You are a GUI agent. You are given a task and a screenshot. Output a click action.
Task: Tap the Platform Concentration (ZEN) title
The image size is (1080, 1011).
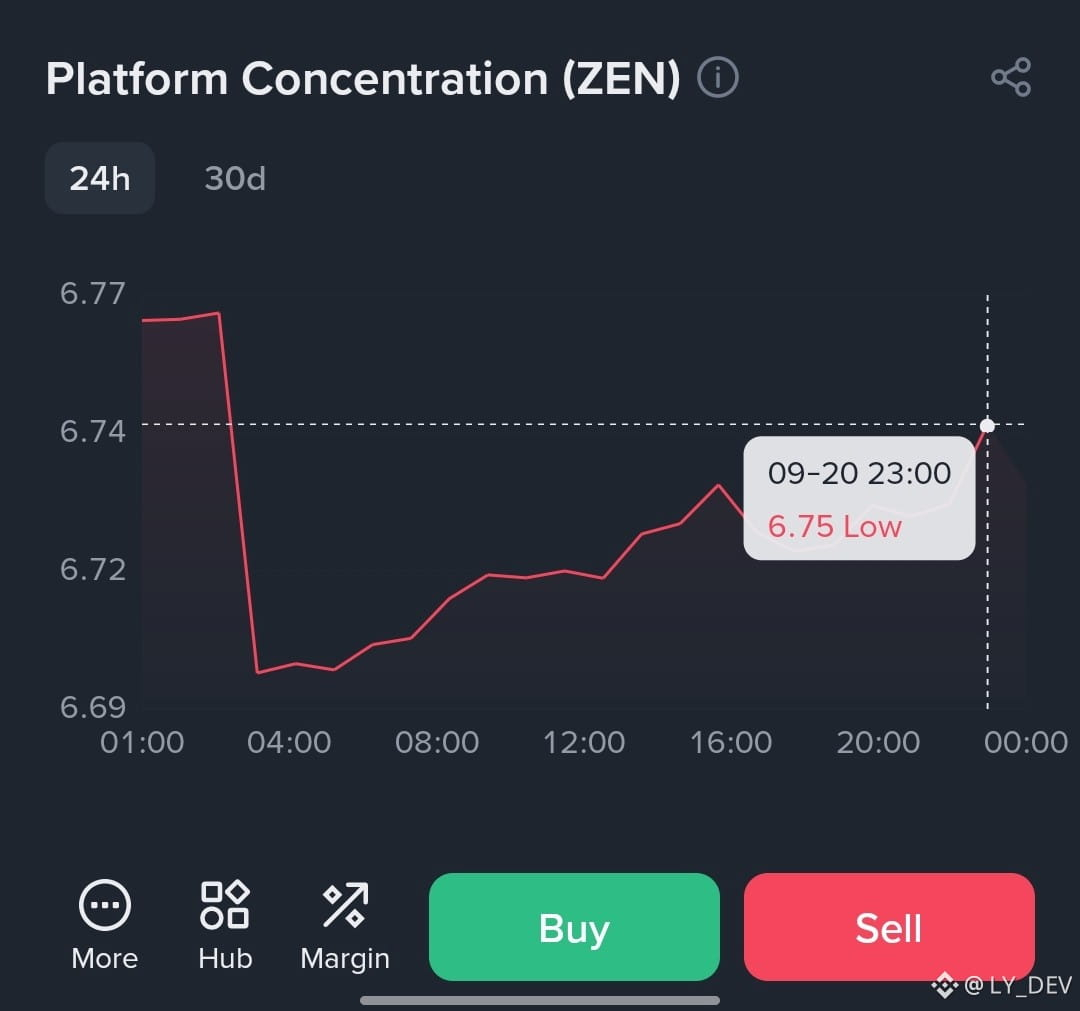[363, 78]
